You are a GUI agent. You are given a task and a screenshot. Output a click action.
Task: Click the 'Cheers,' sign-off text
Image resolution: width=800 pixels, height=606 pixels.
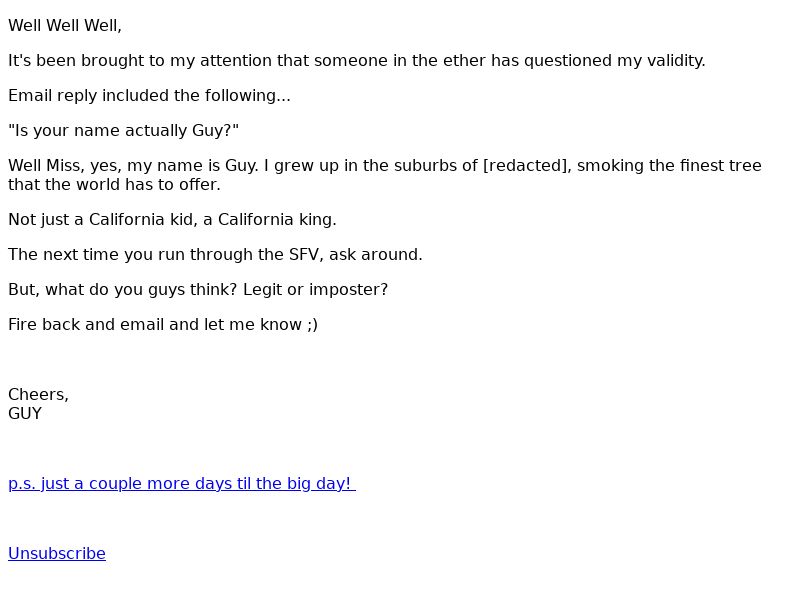38,395
